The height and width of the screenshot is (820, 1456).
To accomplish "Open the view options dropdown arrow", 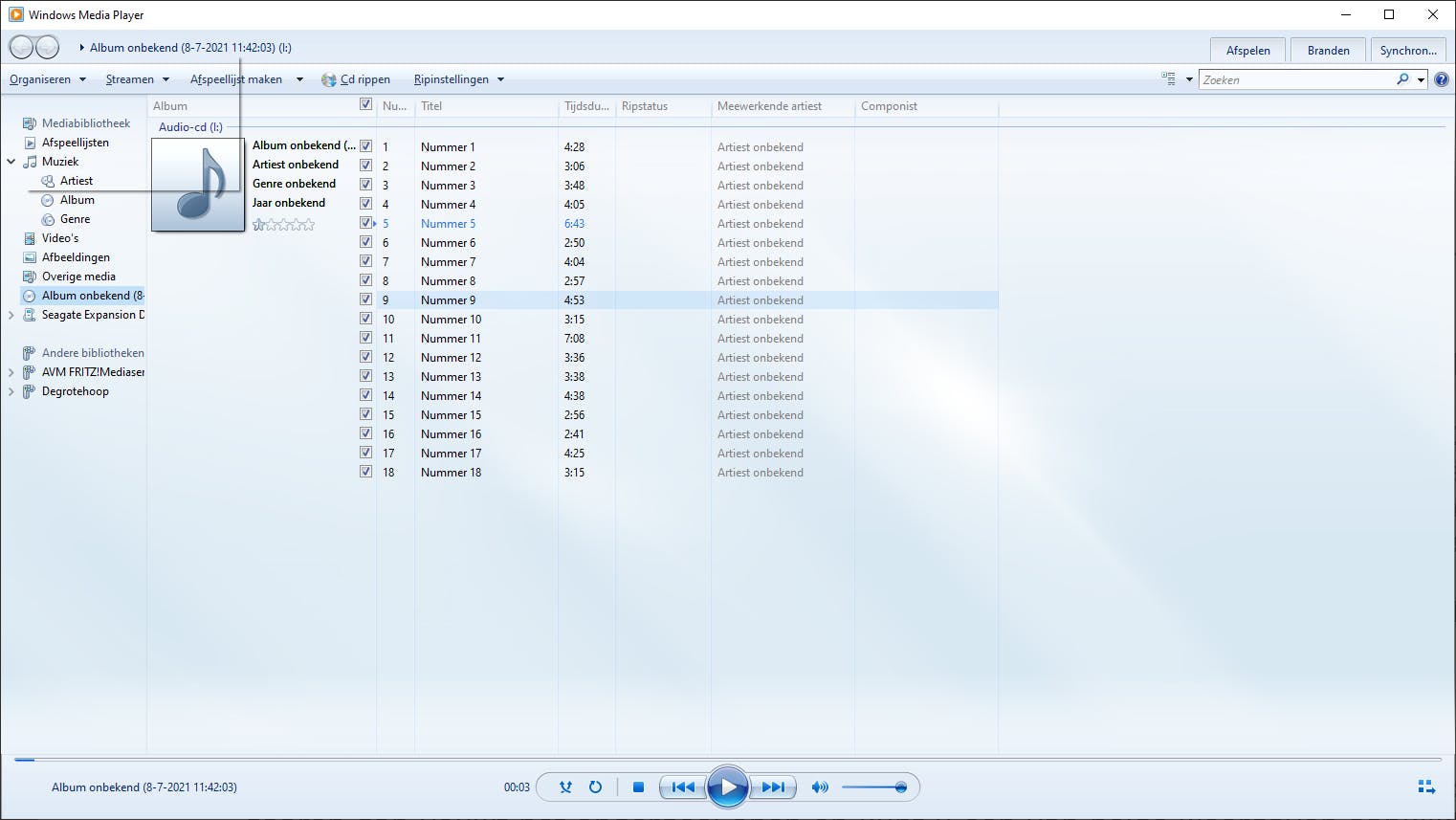I will (x=1189, y=79).
